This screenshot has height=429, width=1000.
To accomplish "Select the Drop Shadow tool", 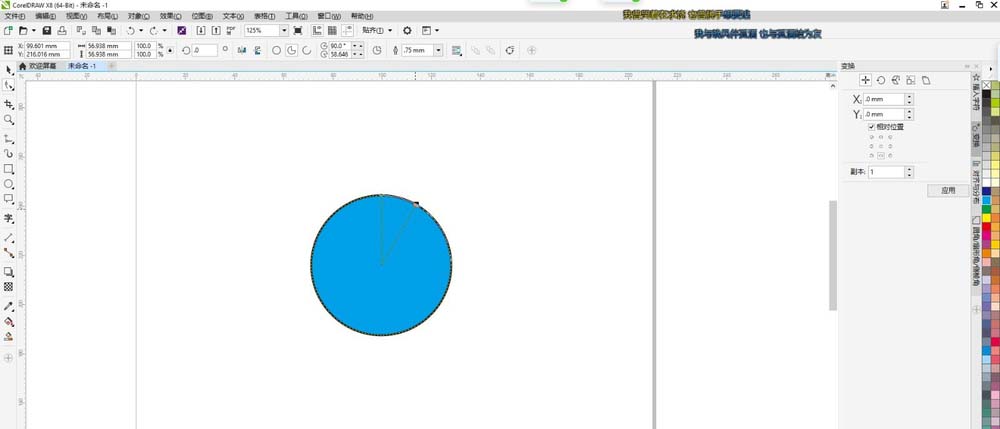I will [x=8, y=272].
